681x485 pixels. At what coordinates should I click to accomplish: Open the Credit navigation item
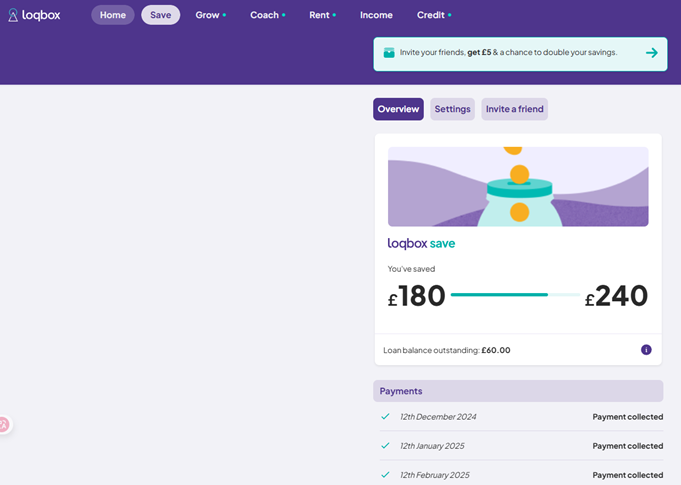(x=434, y=15)
